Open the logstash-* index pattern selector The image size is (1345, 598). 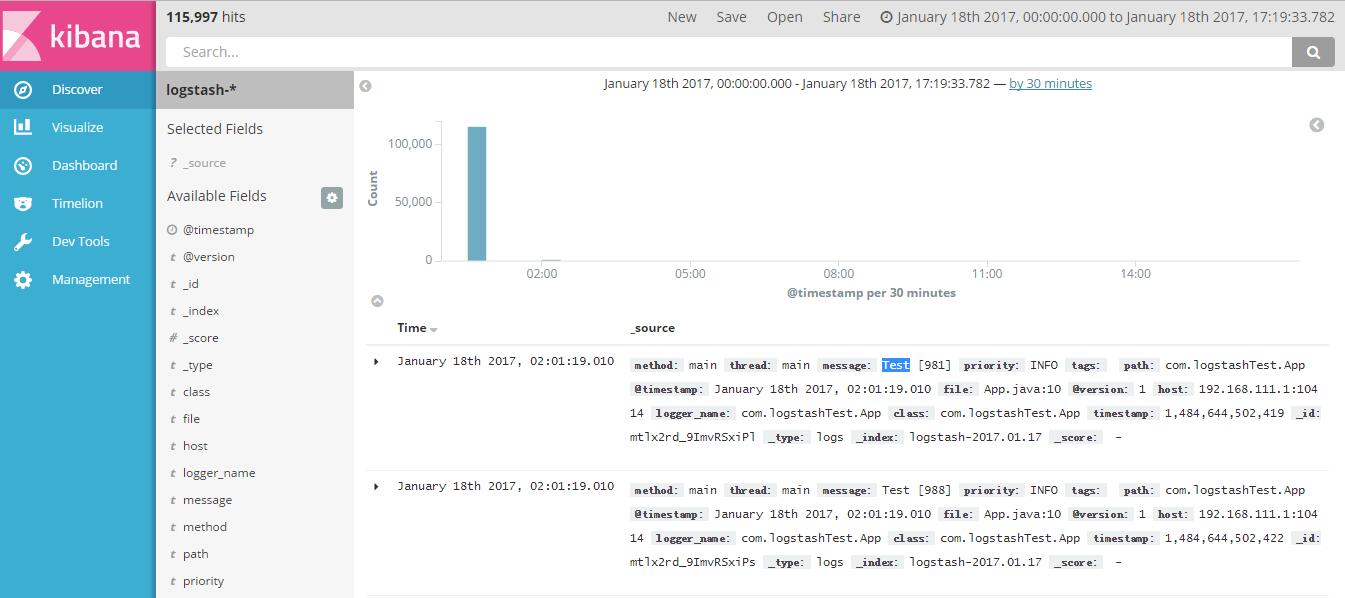click(203, 89)
